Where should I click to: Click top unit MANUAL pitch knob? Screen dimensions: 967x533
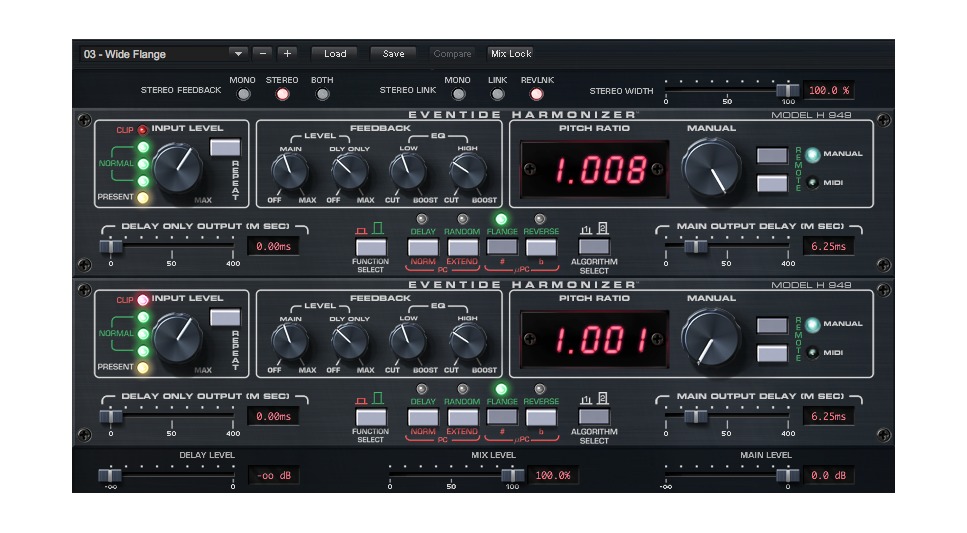pos(711,167)
